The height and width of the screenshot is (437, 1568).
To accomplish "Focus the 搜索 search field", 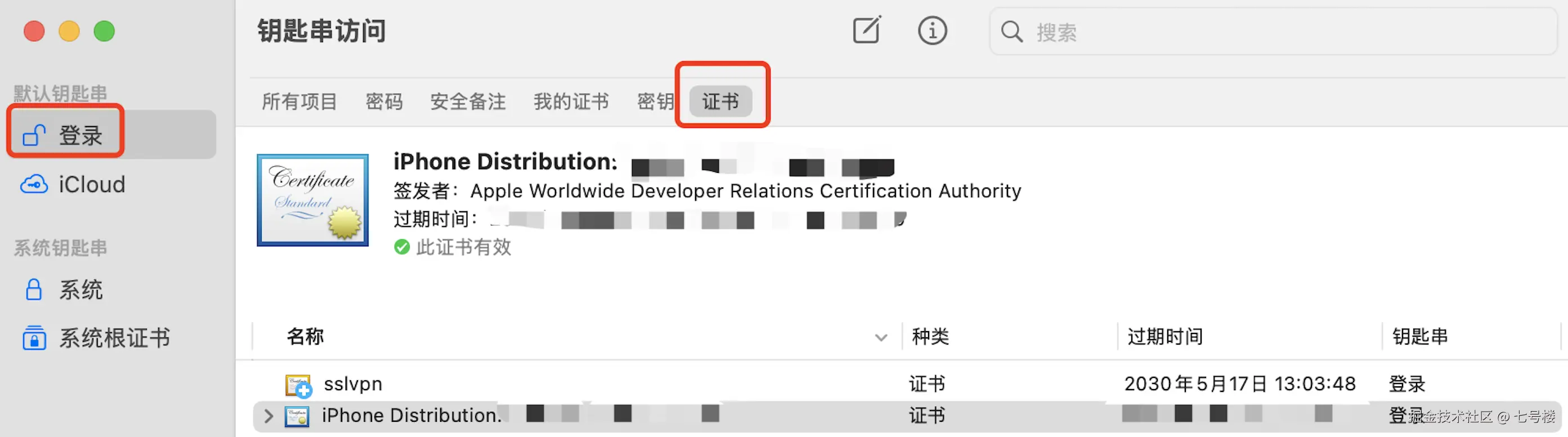I will point(1273,32).
